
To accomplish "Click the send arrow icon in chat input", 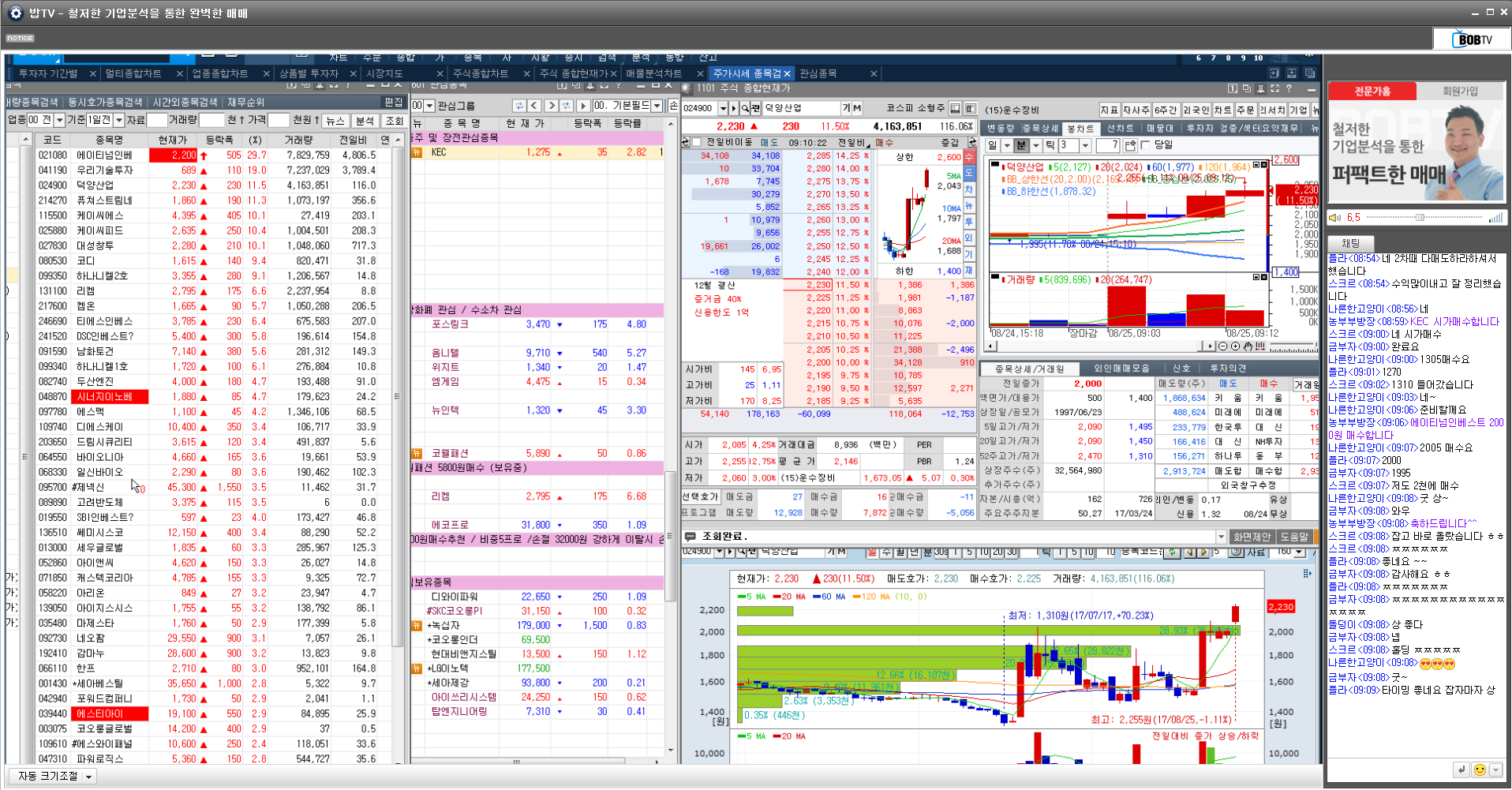I will click(x=1461, y=769).
